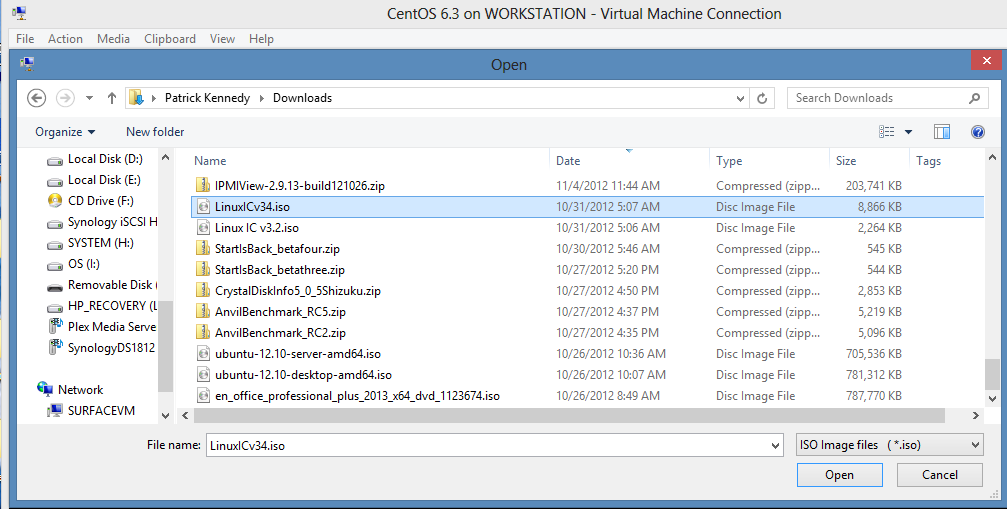Screen dimensions: 1007x509
Task: Open the ISO Image files type dropdown
Action: point(889,445)
